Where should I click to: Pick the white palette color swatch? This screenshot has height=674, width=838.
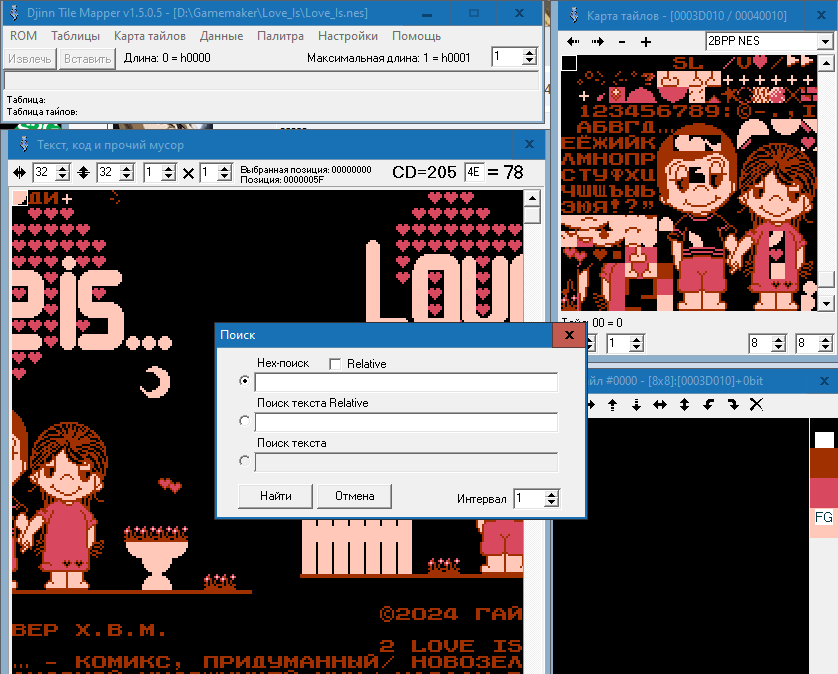tap(824, 439)
